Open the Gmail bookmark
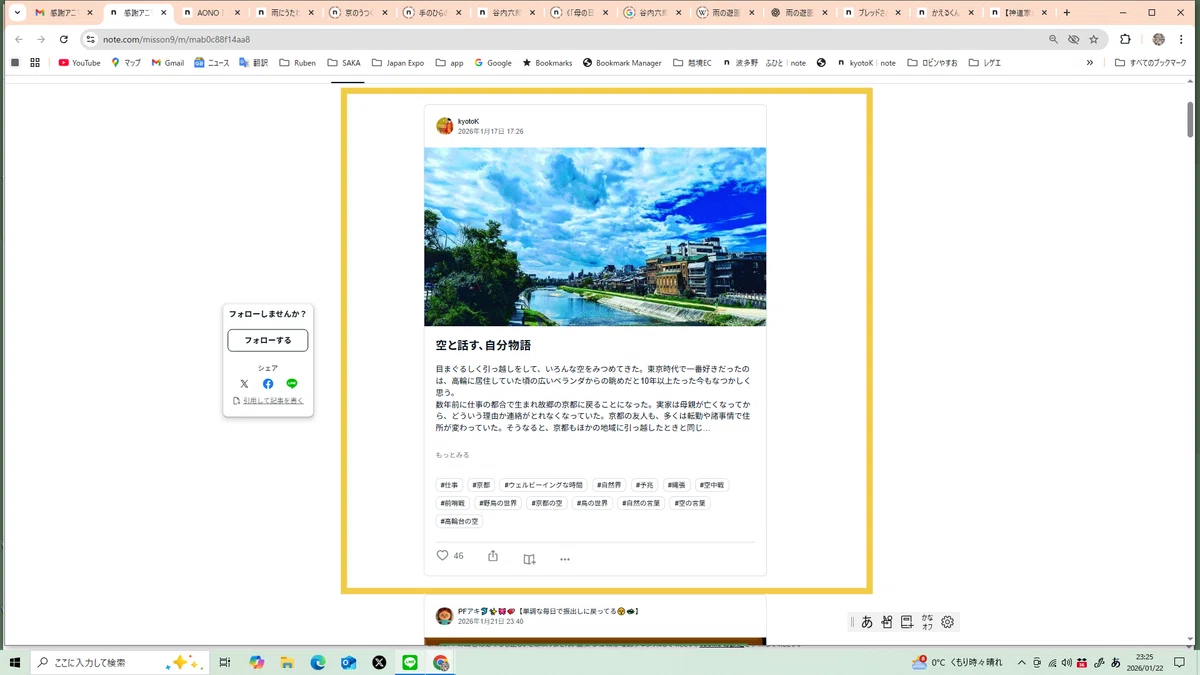This screenshot has width=1200, height=675. pyautogui.click(x=168, y=62)
